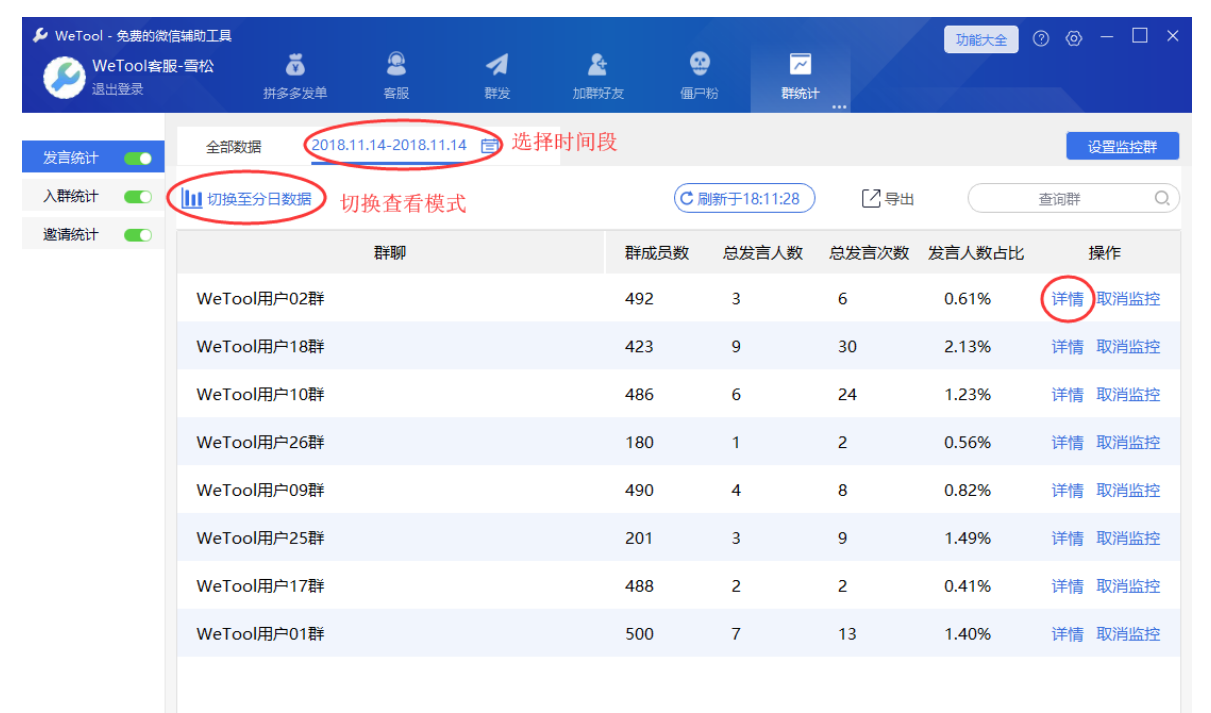Click the 群成员数 column header
This screenshot has width=1211, height=713.
657,253
